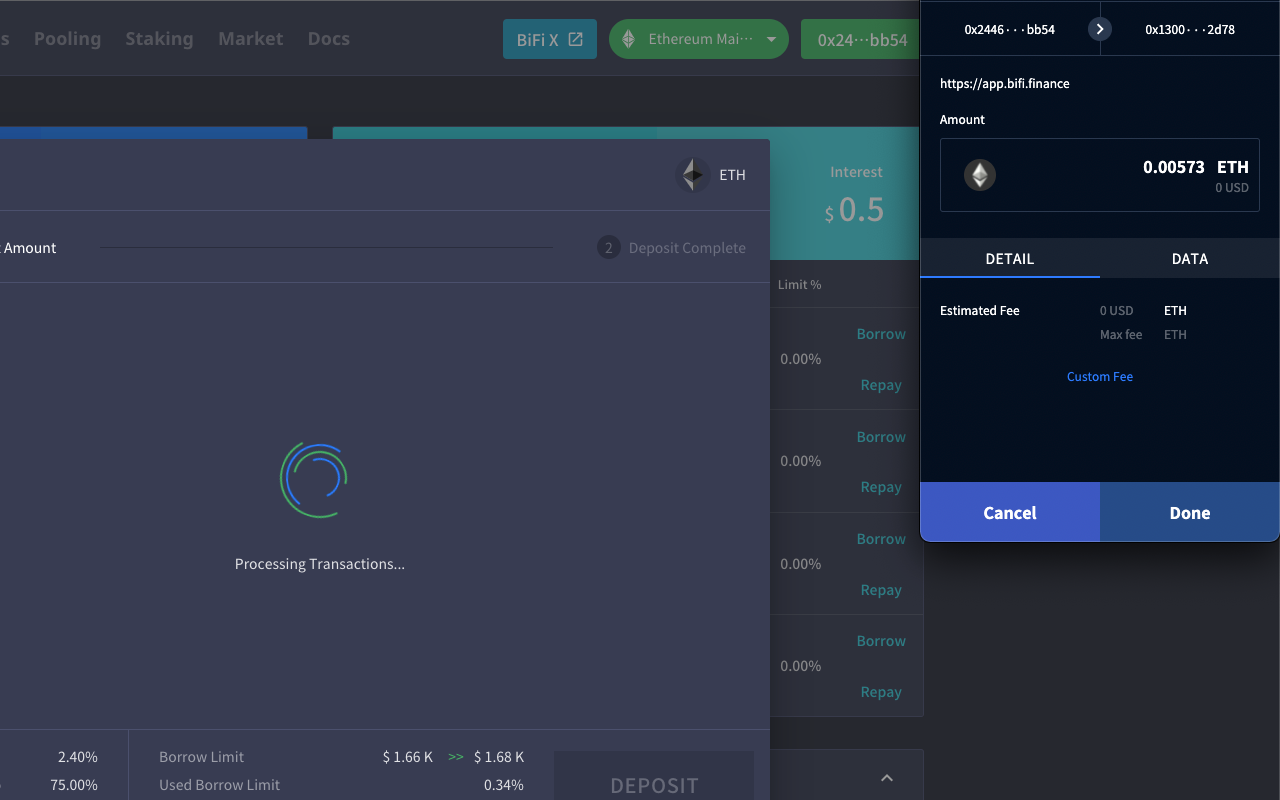Click the 0.00573 ETH amount field

(1100, 175)
